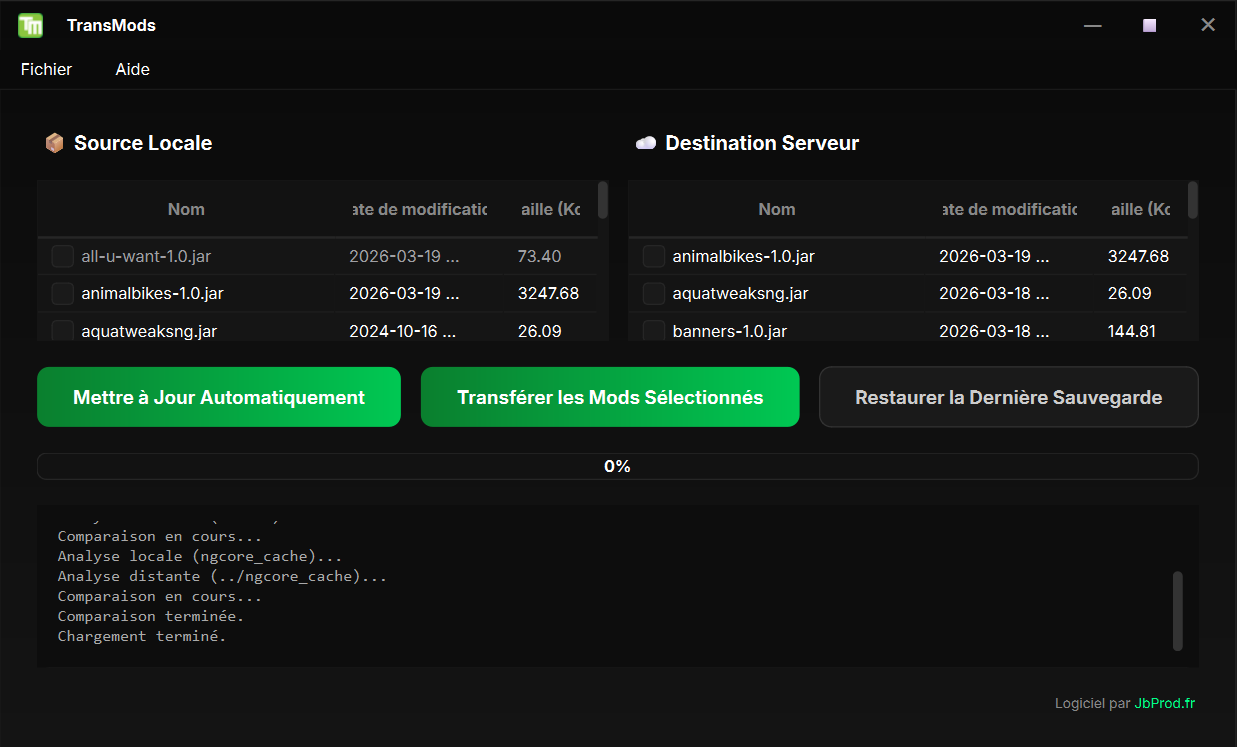Select banners-1.0.jar file name in Destination Serveur
This screenshot has width=1237, height=747.
[729, 330]
